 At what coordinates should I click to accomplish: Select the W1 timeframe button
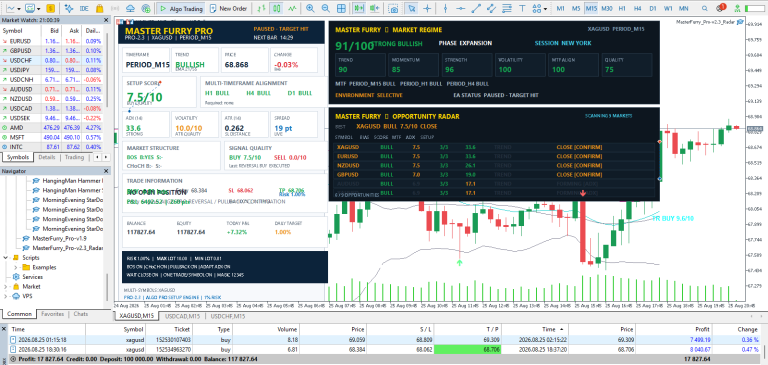tap(668, 8)
